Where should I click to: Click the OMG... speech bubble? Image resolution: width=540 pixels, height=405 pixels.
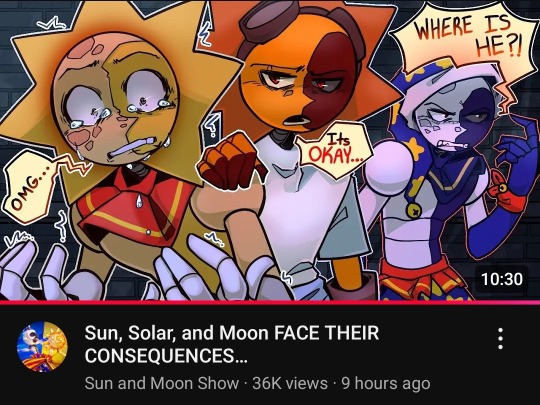coord(29,188)
